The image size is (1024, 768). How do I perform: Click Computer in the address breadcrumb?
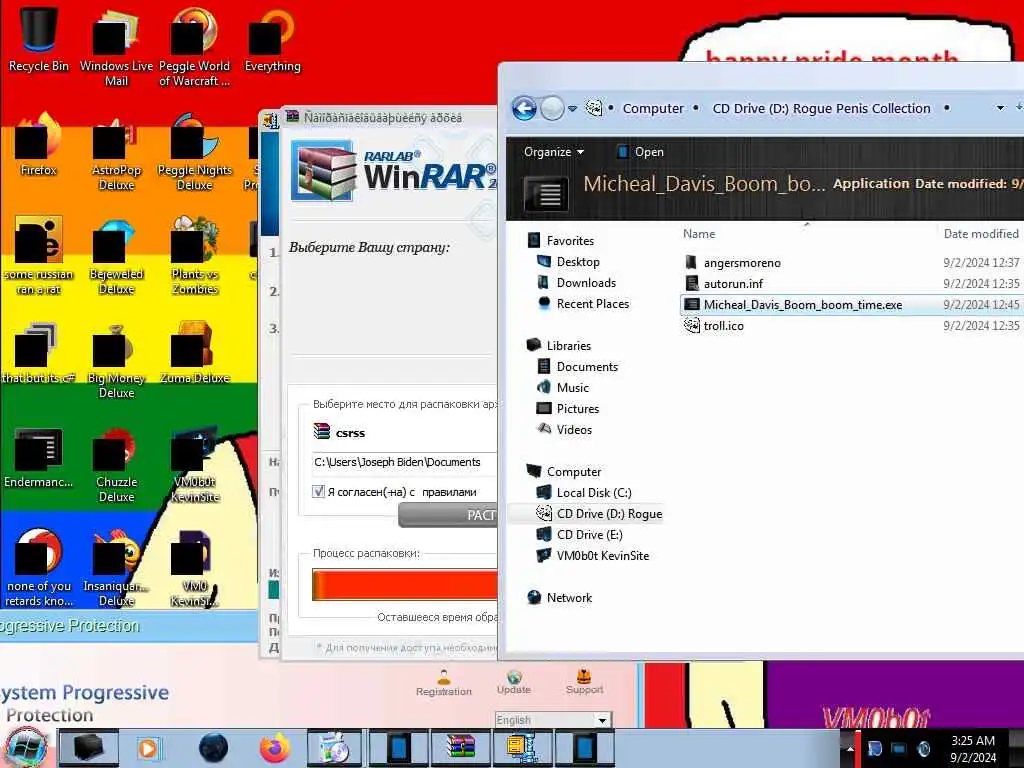tap(653, 108)
